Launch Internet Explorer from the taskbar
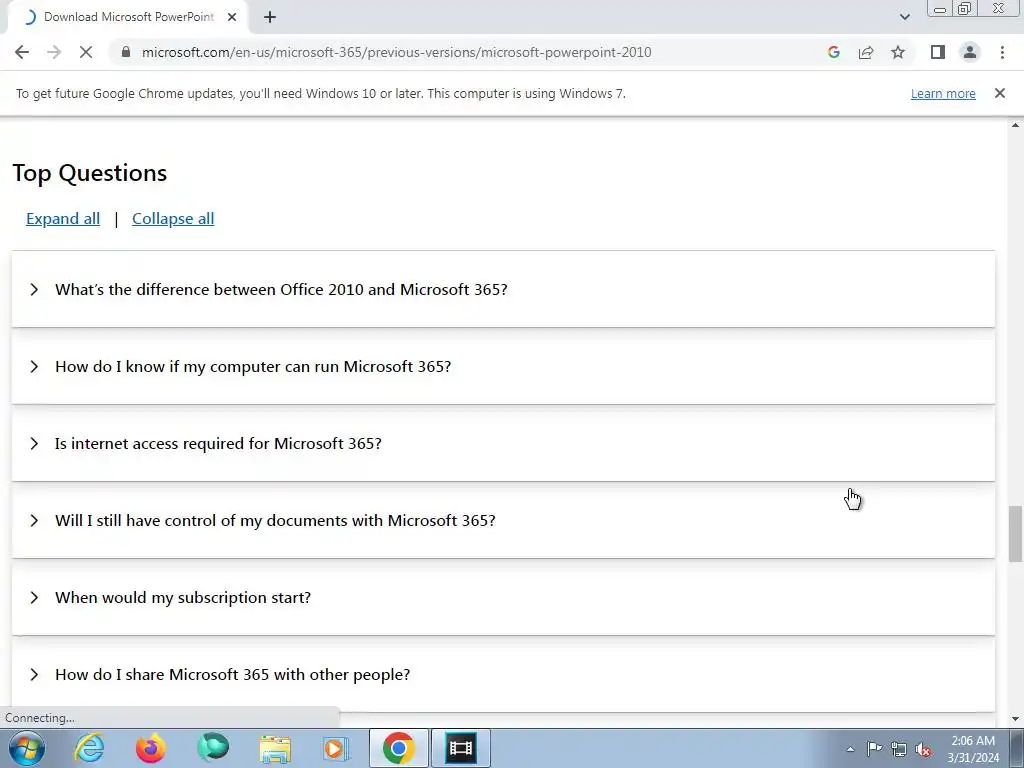Screen dimensions: 1024x768 click(x=89, y=748)
